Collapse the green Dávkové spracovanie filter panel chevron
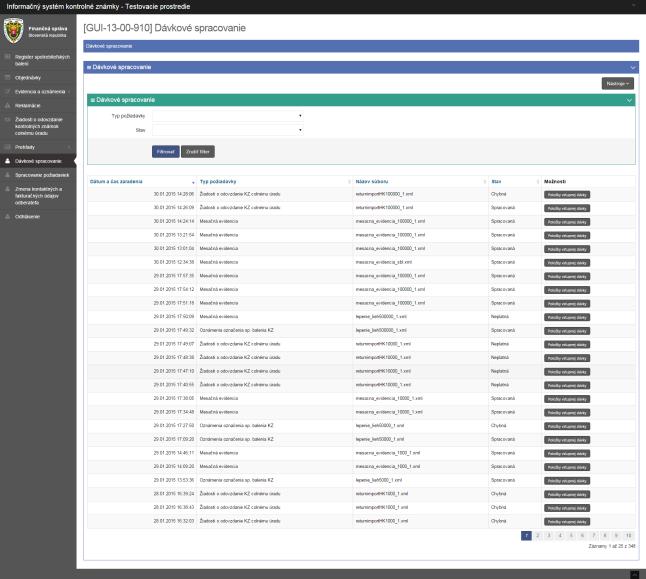Screen dimensions: 646x579 (629, 100)
